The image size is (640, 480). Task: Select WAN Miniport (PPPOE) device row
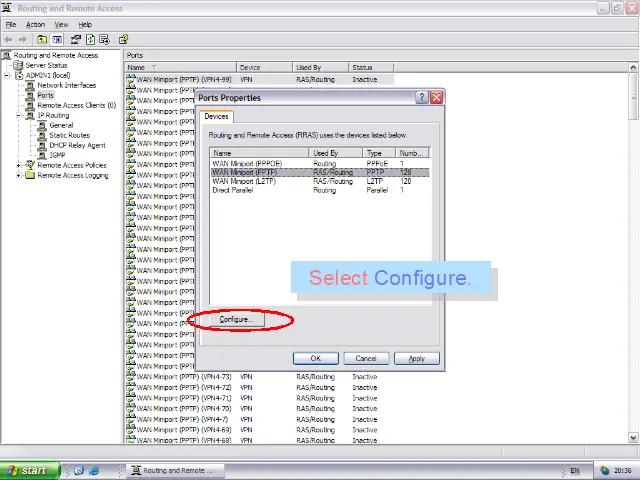[320, 163]
